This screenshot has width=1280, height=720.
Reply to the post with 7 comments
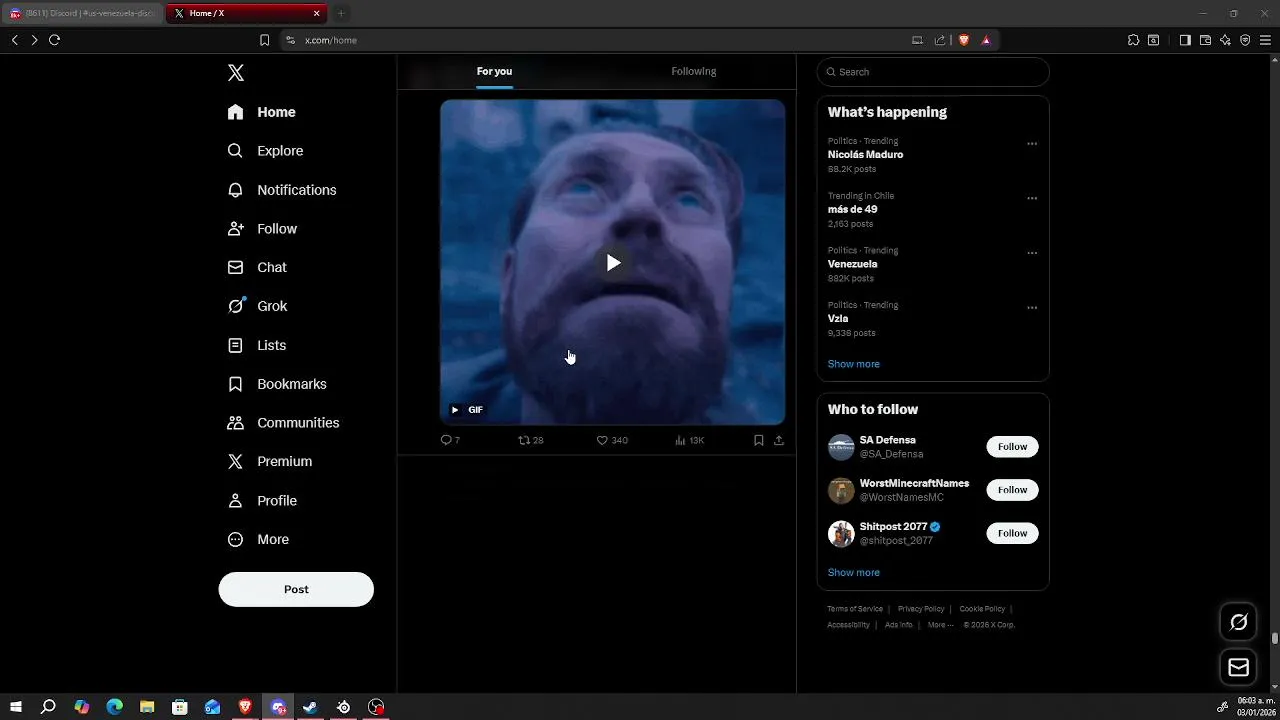point(450,440)
